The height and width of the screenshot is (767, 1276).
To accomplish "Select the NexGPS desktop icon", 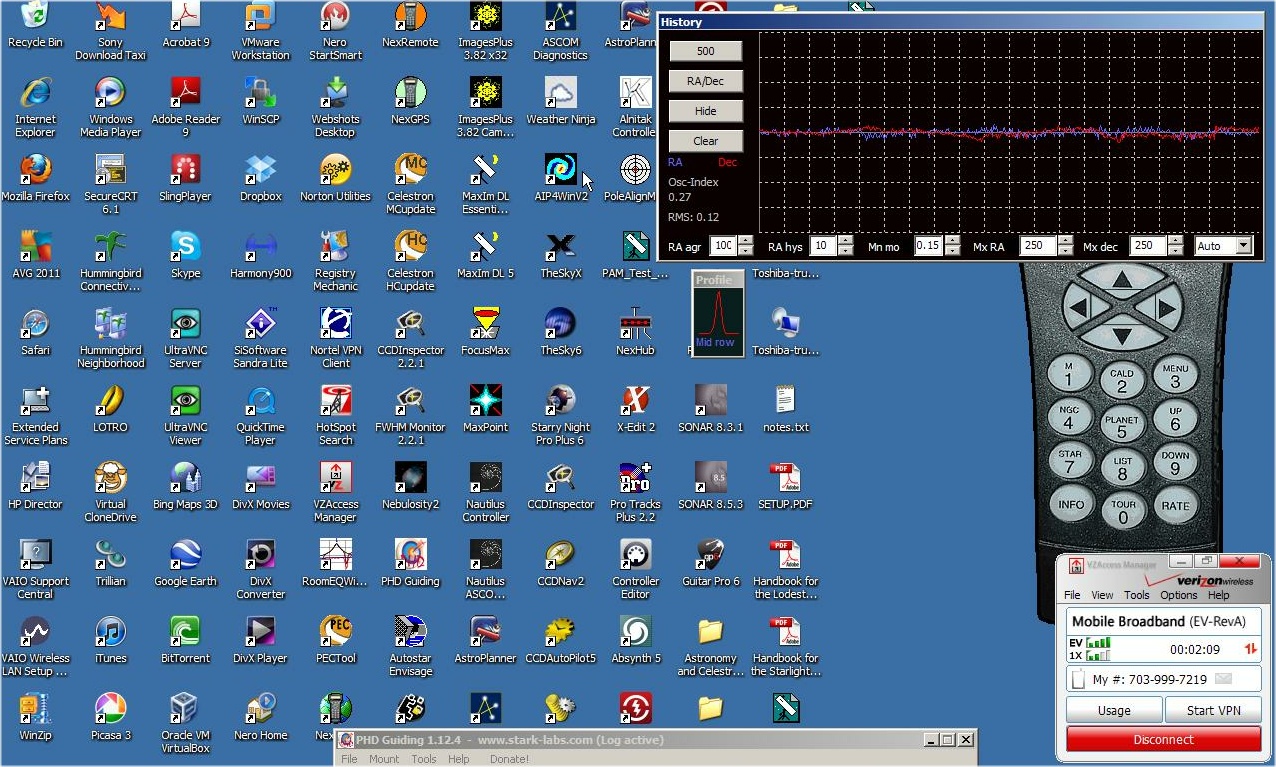I will (410, 101).
